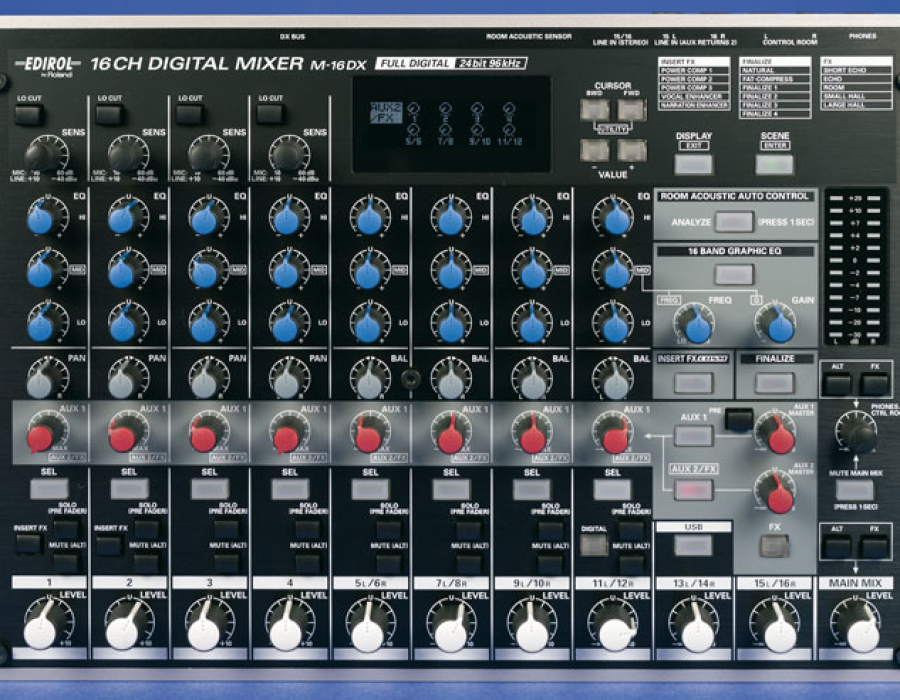Toggle the SOLO button on channel 7/8

[x=469, y=528]
